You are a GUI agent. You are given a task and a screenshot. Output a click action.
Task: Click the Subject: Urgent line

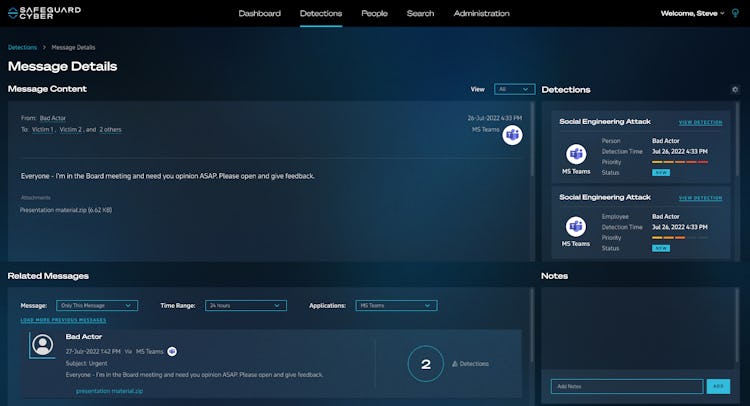87,363
